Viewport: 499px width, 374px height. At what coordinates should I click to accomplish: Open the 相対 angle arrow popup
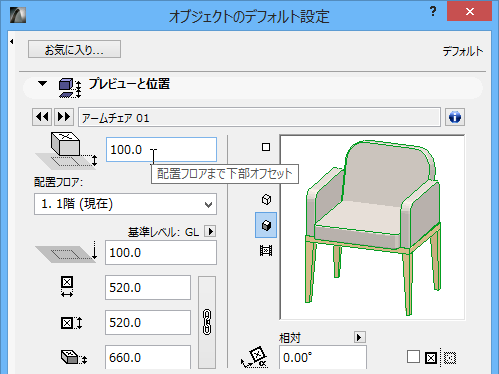click(360, 337)
